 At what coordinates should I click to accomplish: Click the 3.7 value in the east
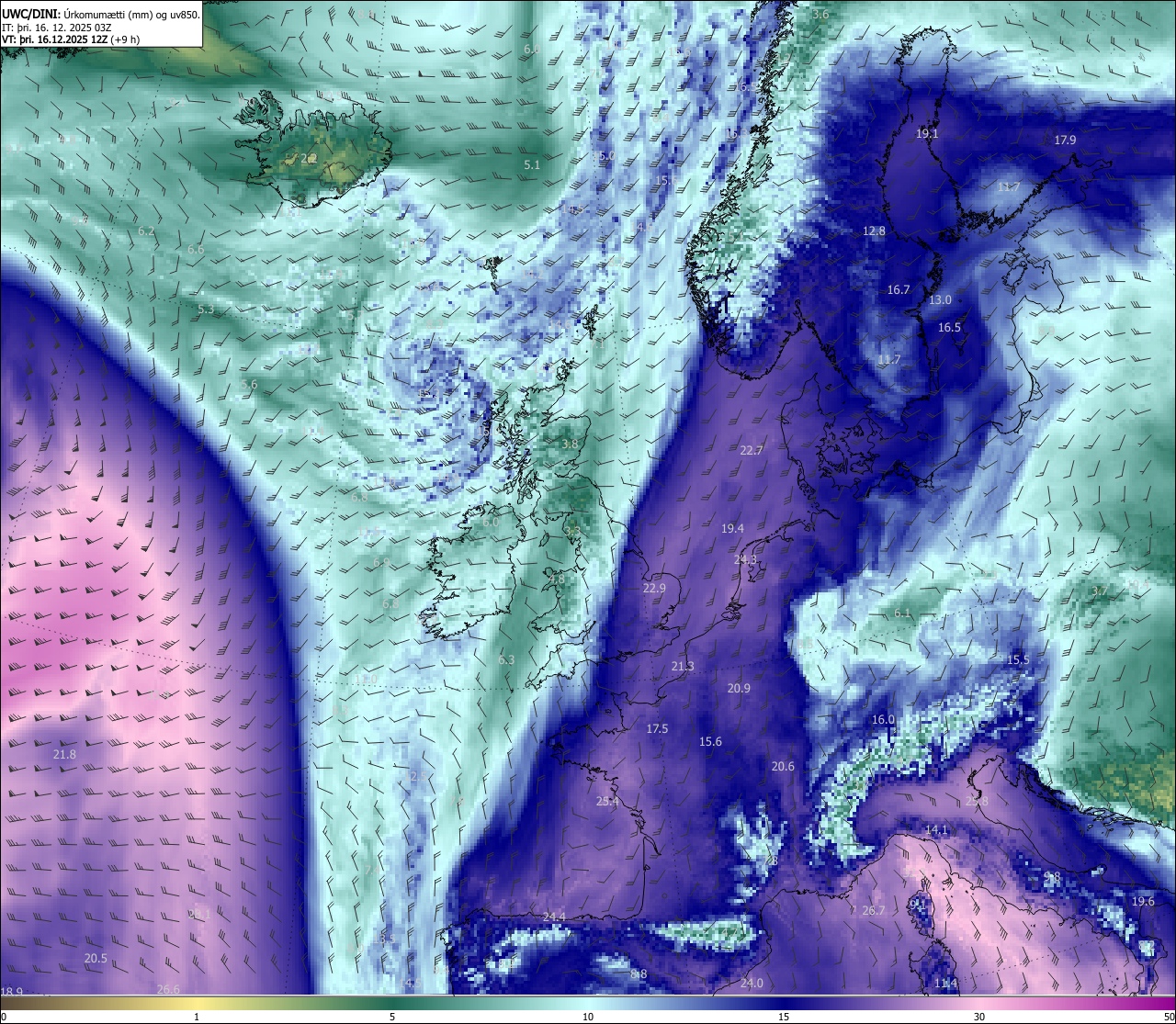(x=1100, y=591)
